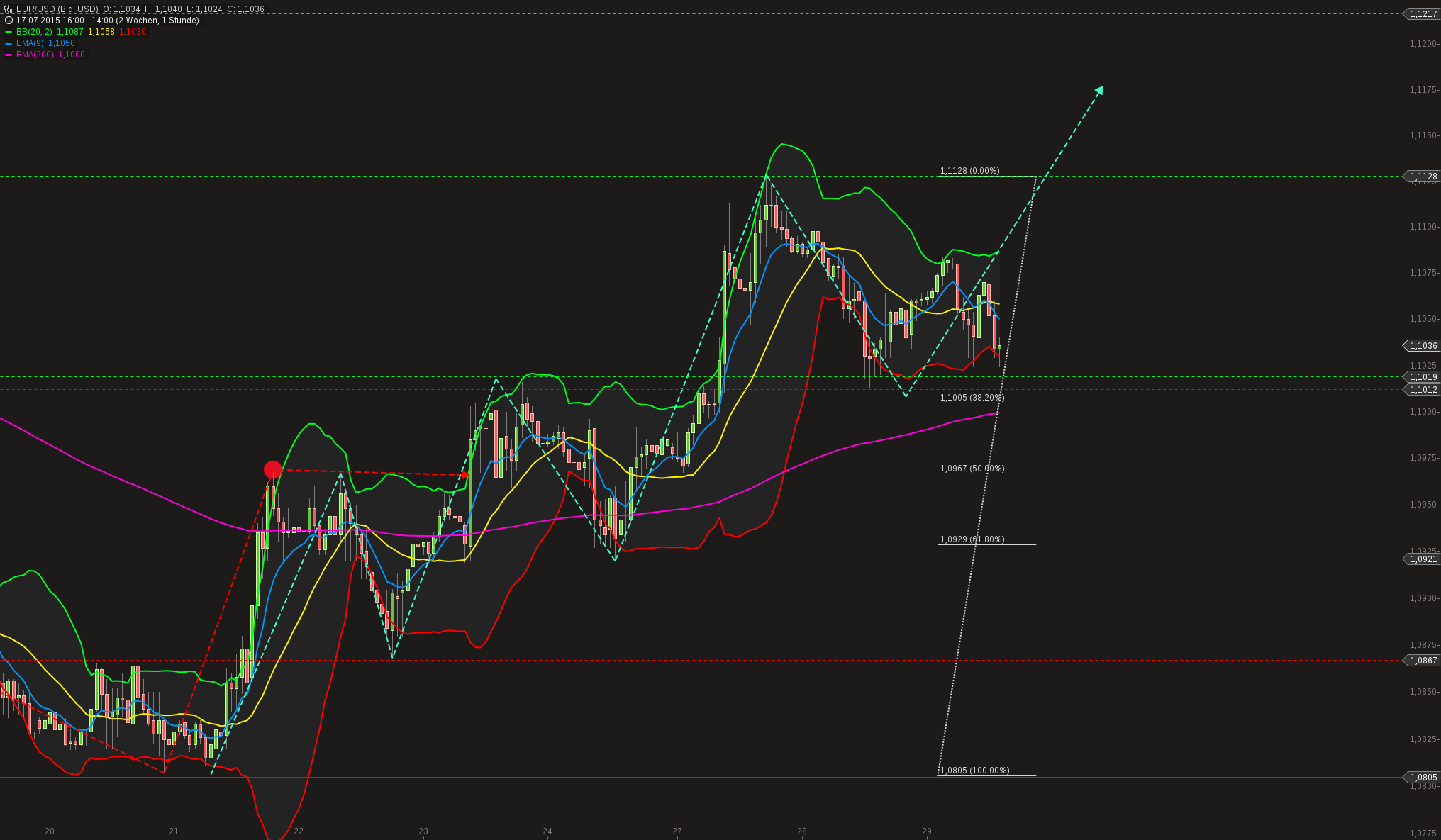The height and width of the screenshot is (840, 1441).
Task: Click the price axis label 1,1000
Action: 1423,412
